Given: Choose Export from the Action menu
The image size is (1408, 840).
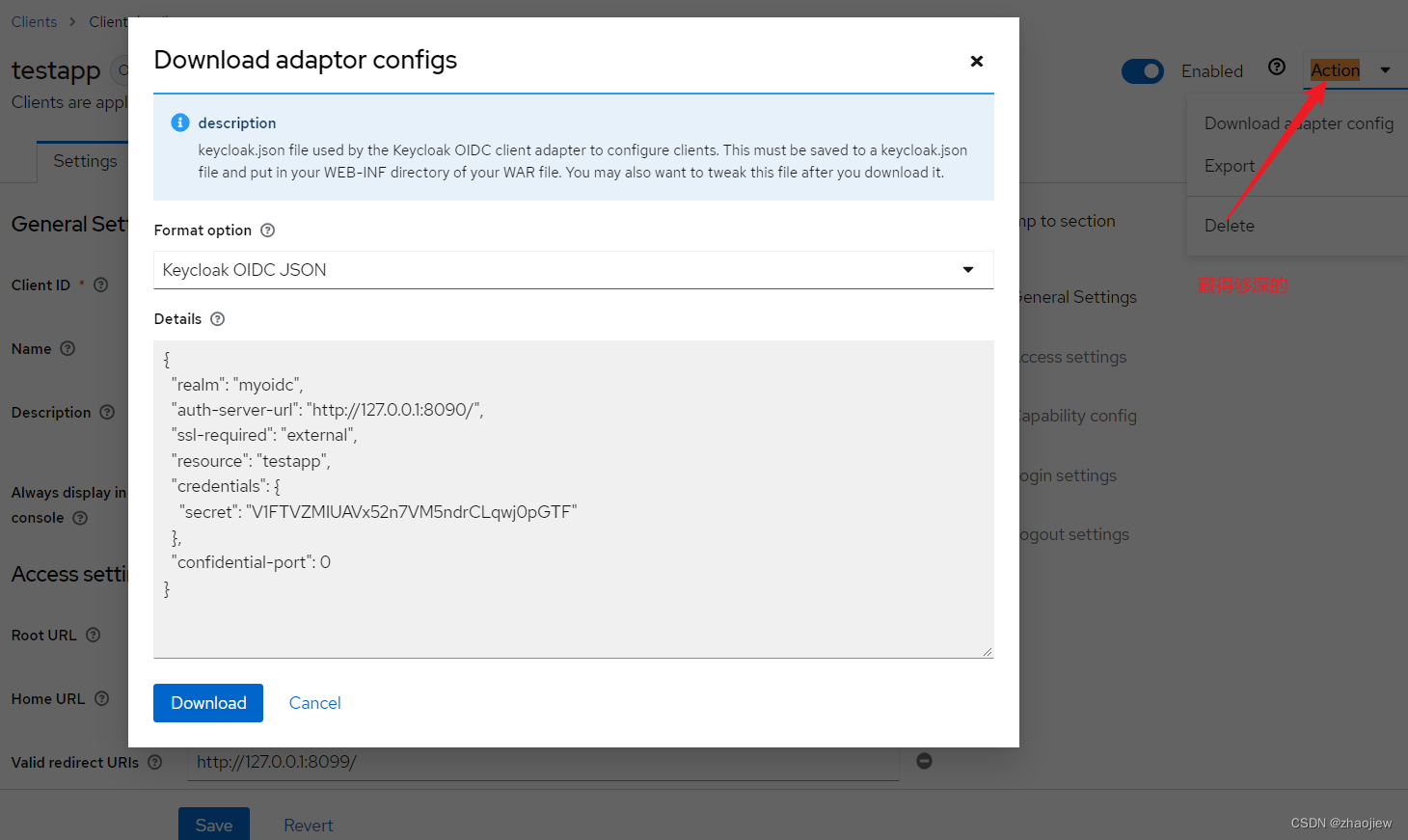Looking at the screenshot, I should point(1230,166).
